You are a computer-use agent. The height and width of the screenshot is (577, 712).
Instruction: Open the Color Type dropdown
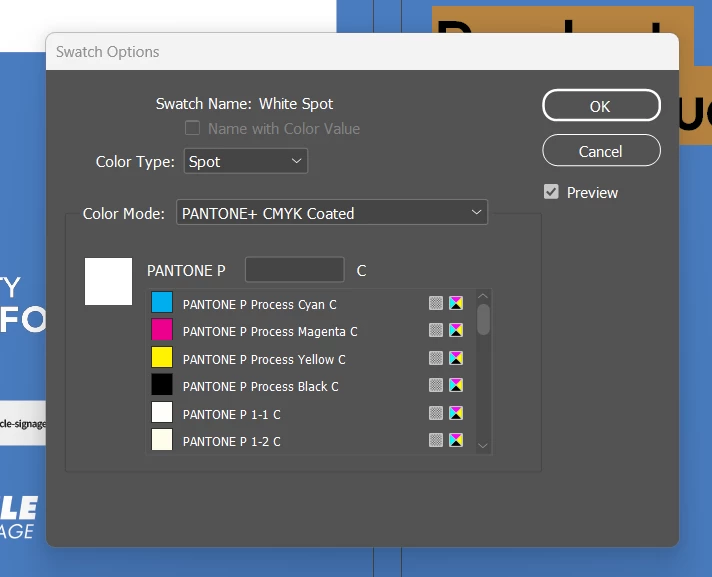[246, 161]
